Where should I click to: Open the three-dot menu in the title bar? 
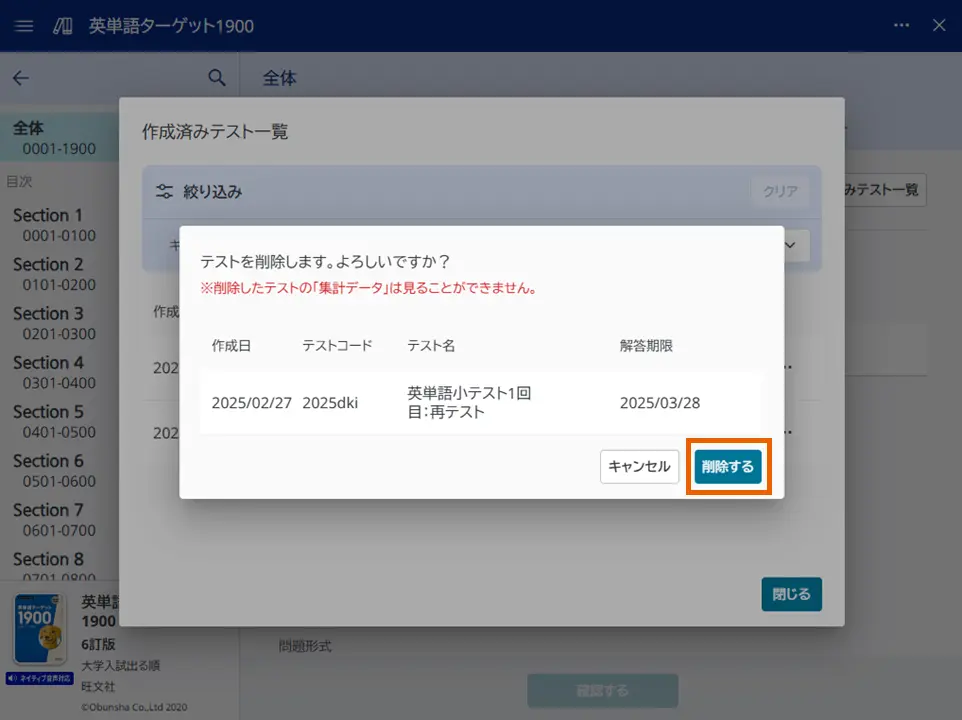(x=900, y=26)
